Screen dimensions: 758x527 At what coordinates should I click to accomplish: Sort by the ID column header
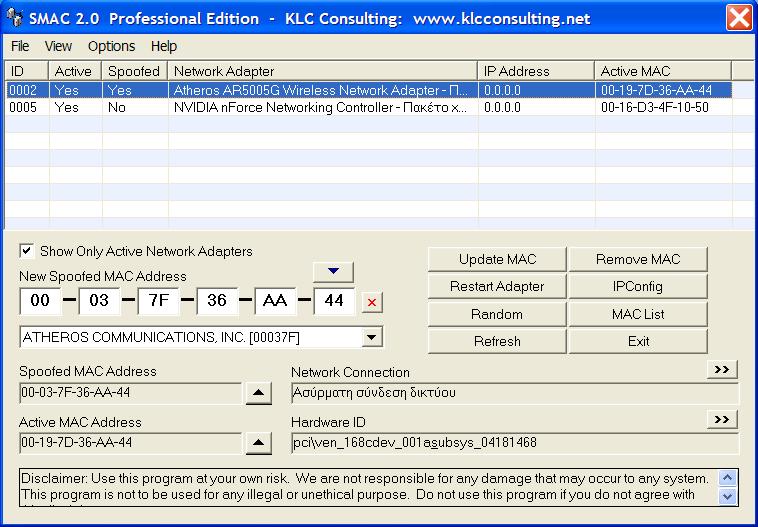click(27, 71)
